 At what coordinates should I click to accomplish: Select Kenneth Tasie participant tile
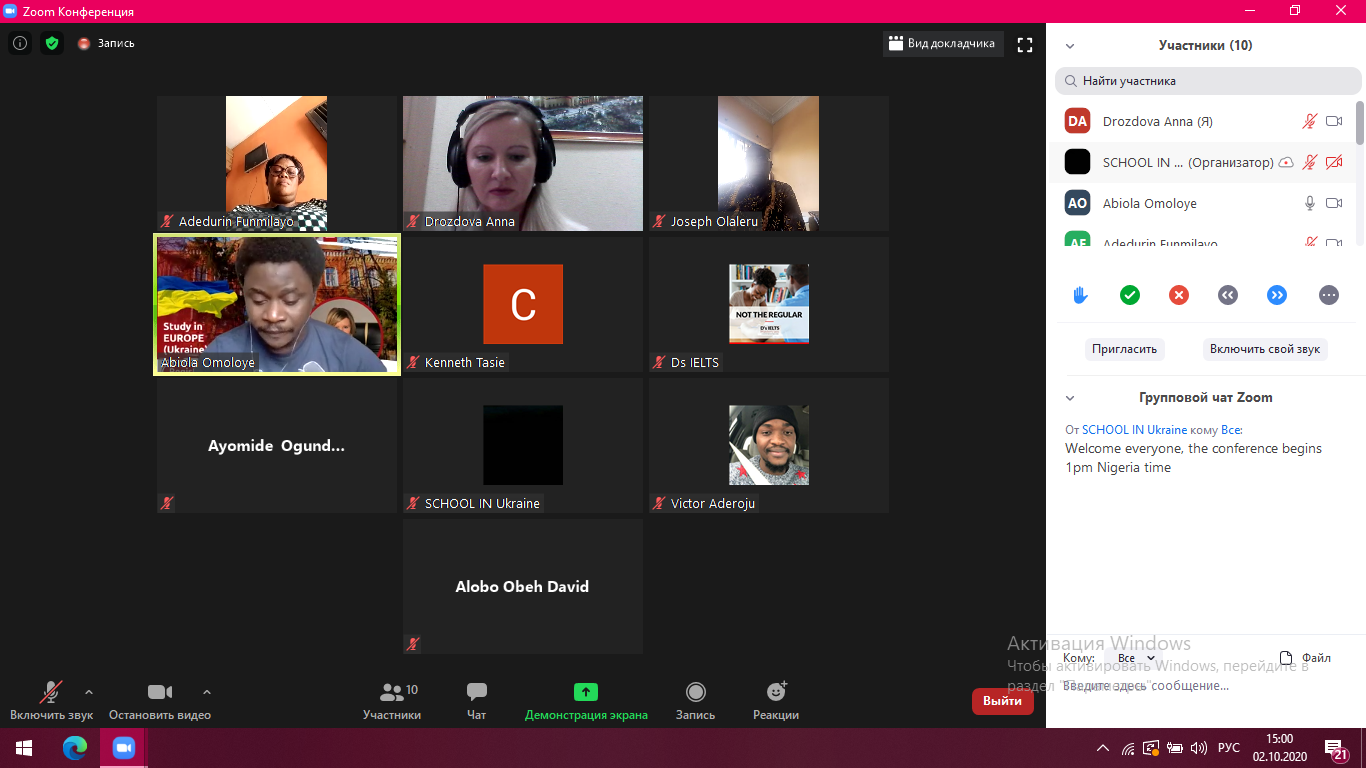click(x=523, y=305)
